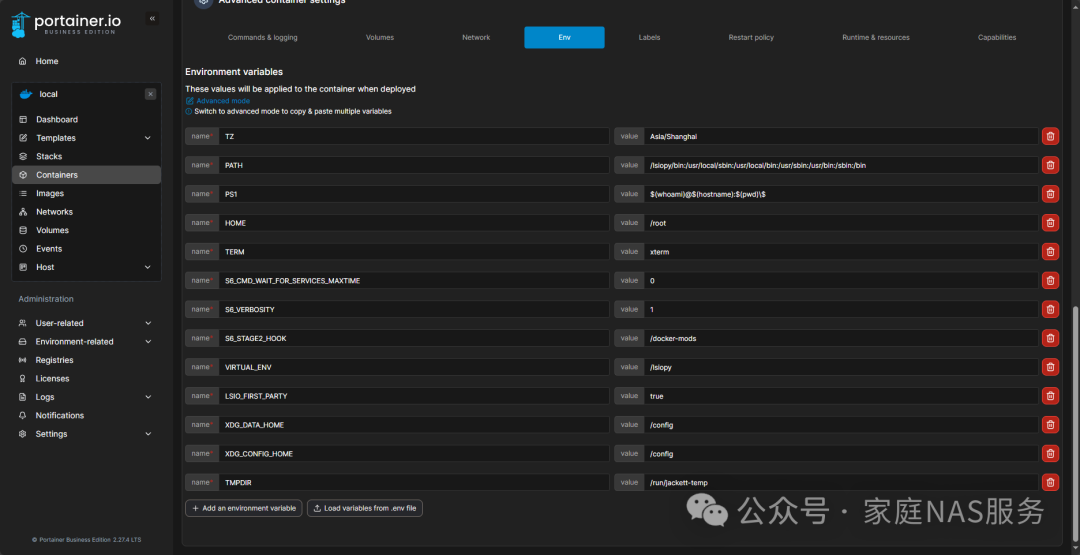1080x555 pixels.
Task: Click the Portainer.io logo
Action: click(x=66, y=25)
